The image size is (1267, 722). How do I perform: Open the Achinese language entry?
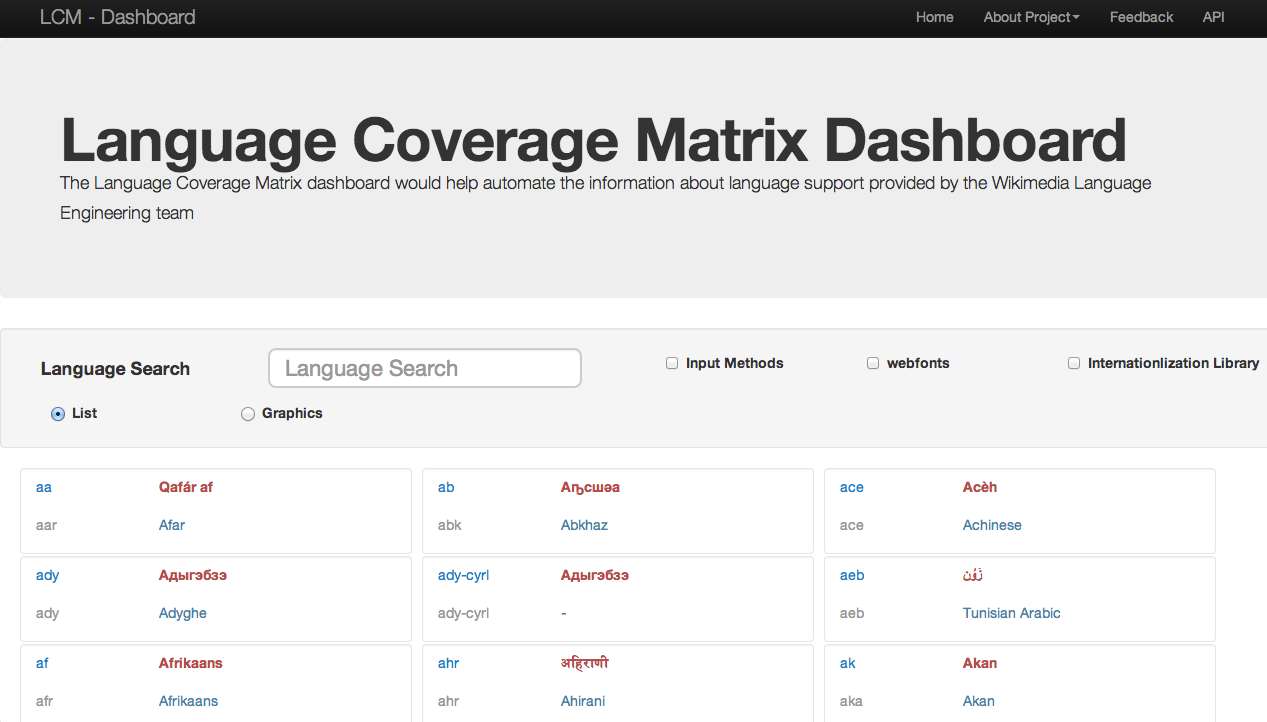pos(992,525)
